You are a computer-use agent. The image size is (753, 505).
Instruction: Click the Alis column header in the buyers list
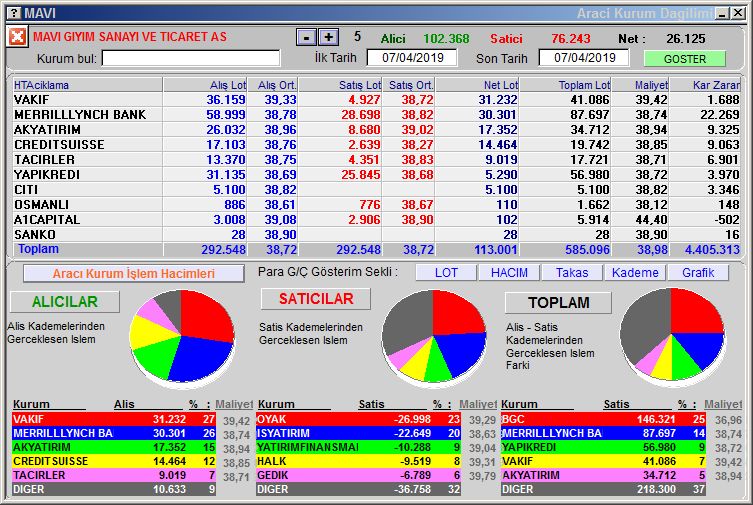click(124, 404)
